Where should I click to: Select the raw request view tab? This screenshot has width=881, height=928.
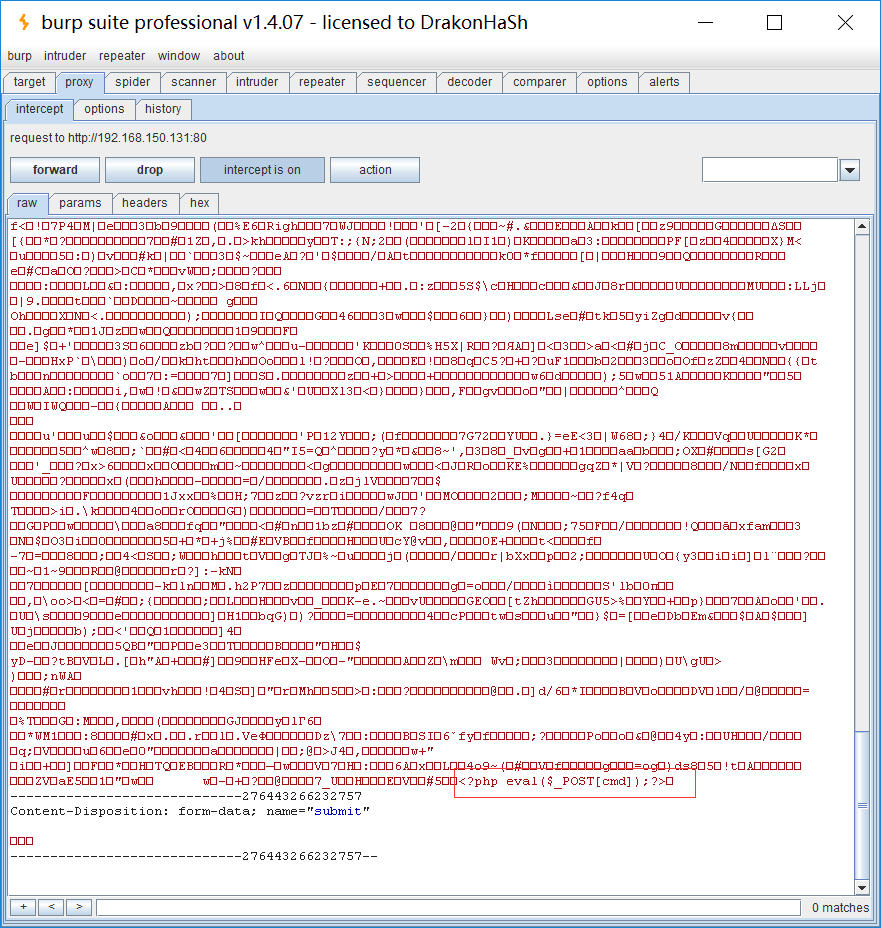tap(27, 203)
